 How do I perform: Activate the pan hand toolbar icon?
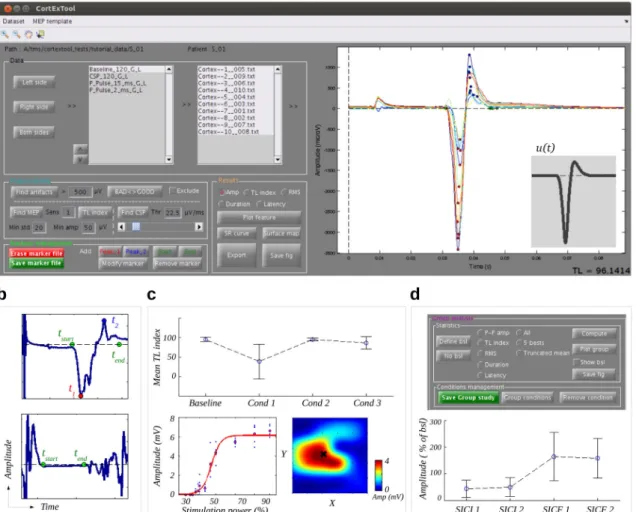28,35
